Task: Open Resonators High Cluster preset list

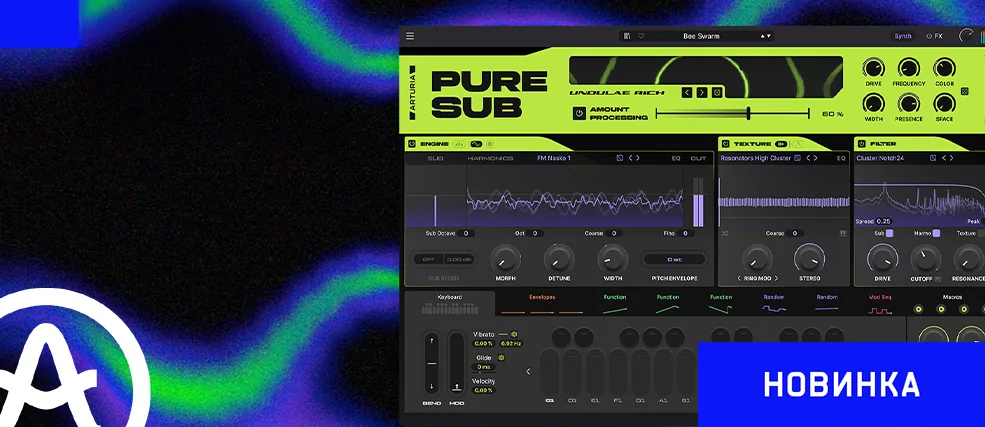Action: coord(756,158)
